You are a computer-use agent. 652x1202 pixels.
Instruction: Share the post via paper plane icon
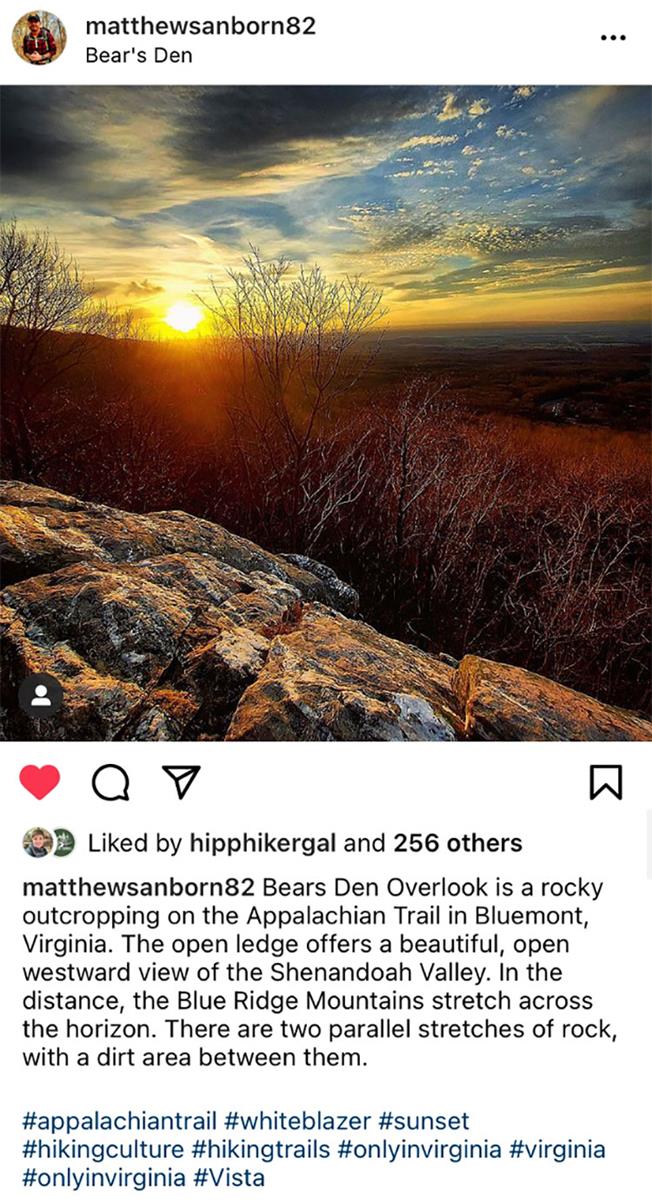[181, 782]
